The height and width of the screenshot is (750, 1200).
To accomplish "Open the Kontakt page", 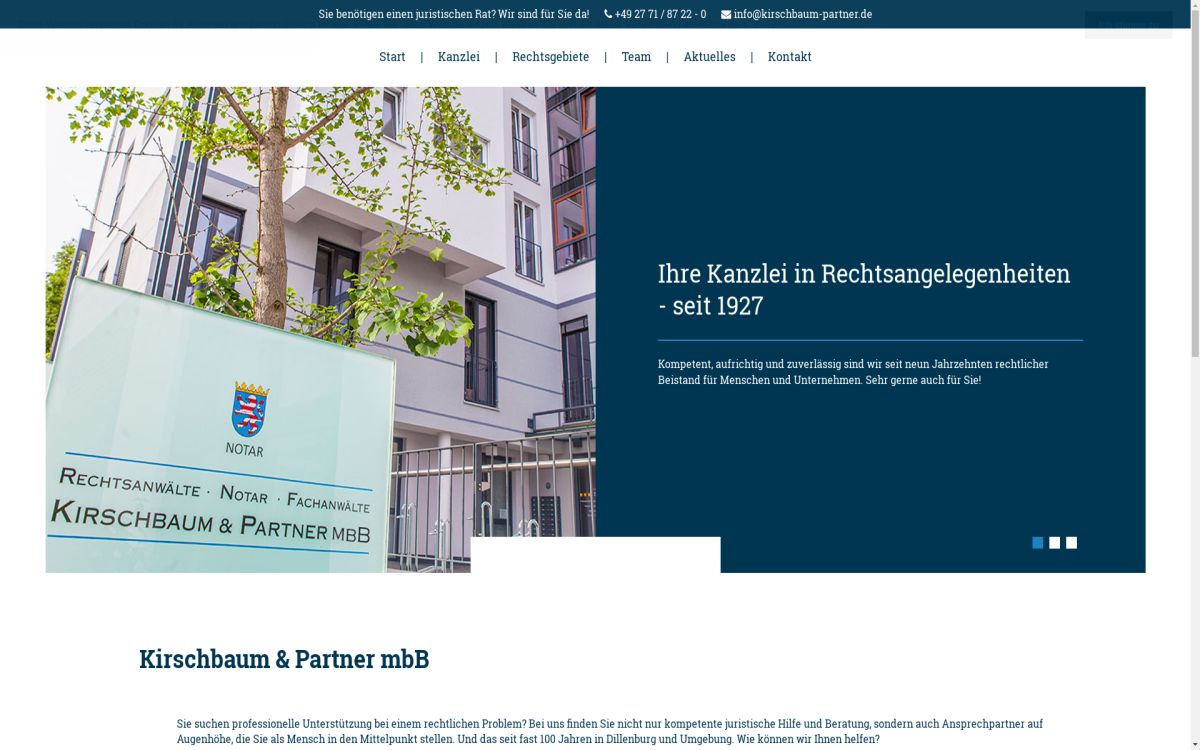I will point(789,57).
